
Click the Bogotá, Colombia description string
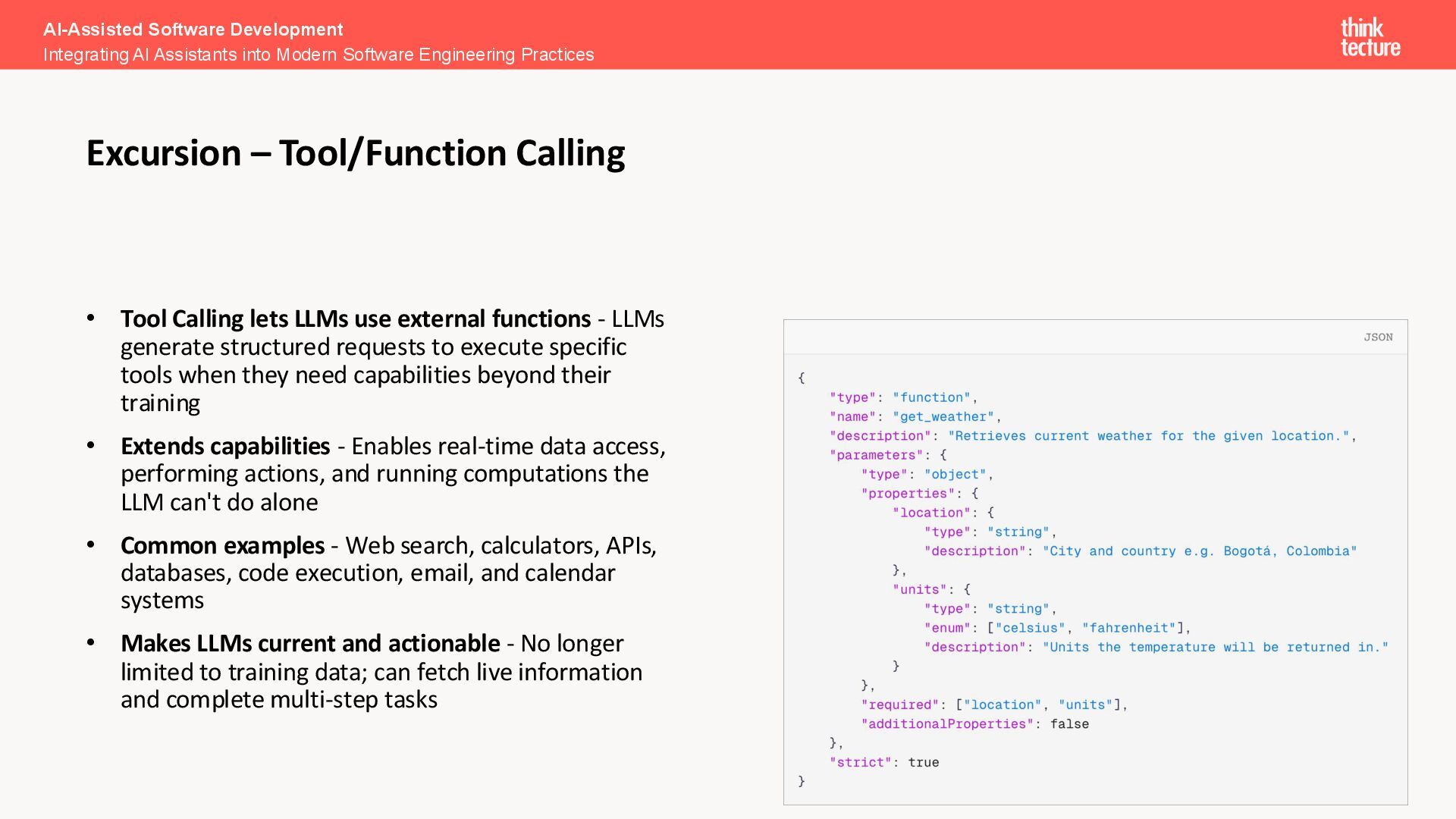coord(1199,551)
